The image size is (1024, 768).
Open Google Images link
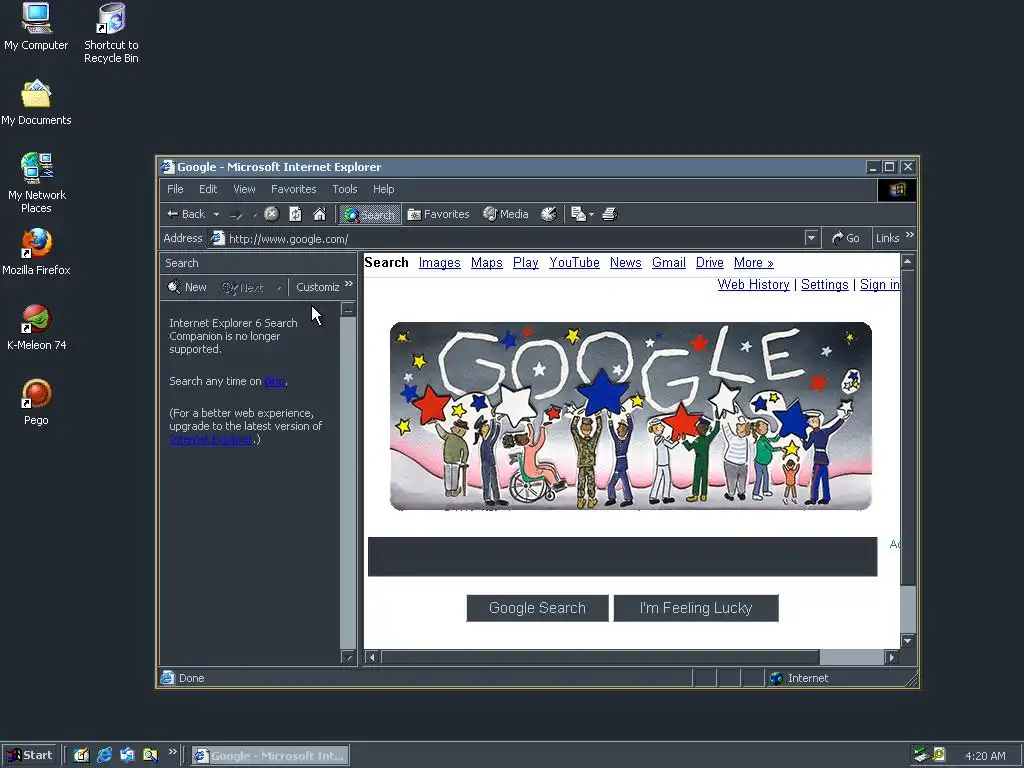click(x=440, y=263)
